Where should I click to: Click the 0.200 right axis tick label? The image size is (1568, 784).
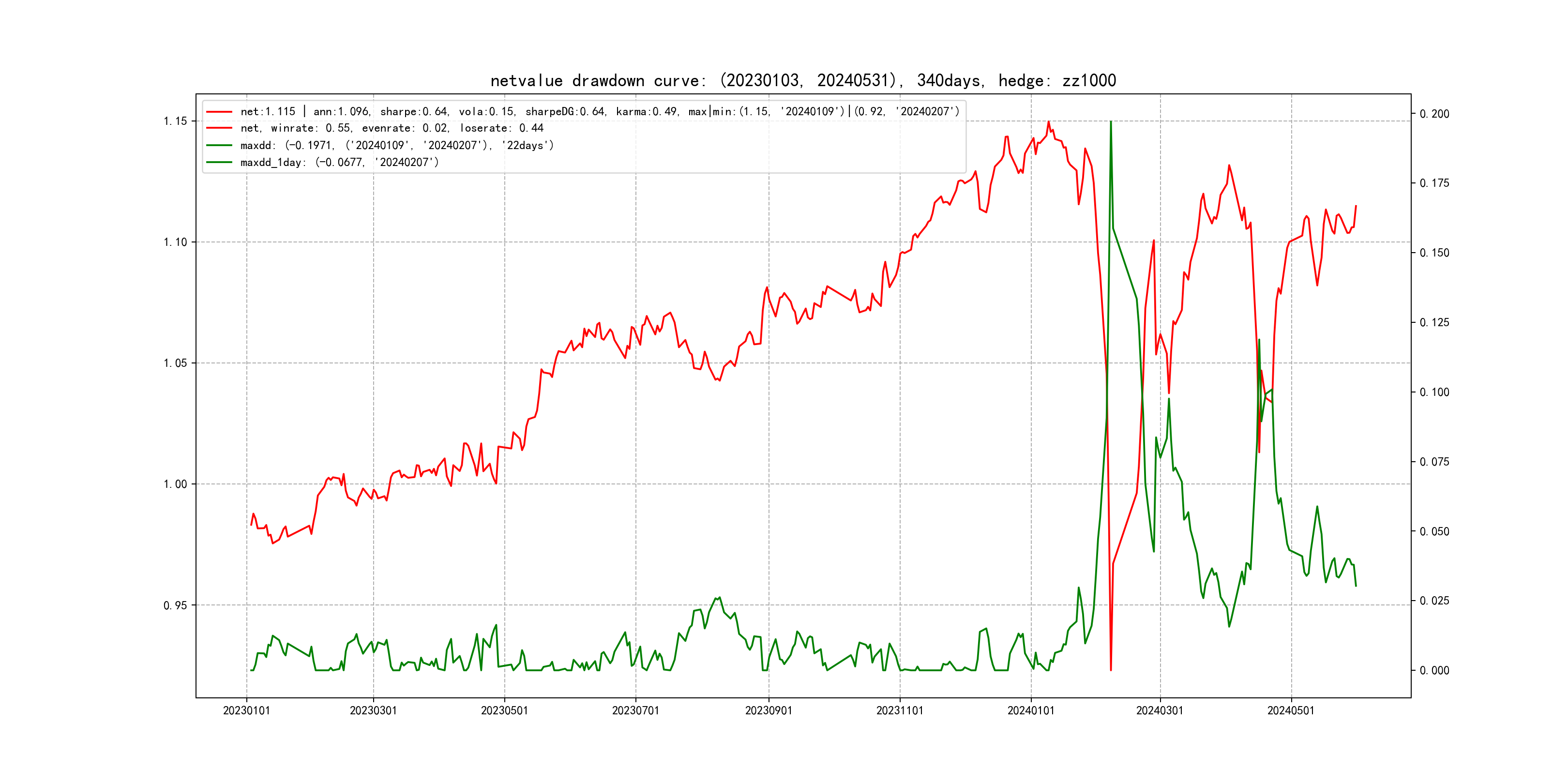1435,114
